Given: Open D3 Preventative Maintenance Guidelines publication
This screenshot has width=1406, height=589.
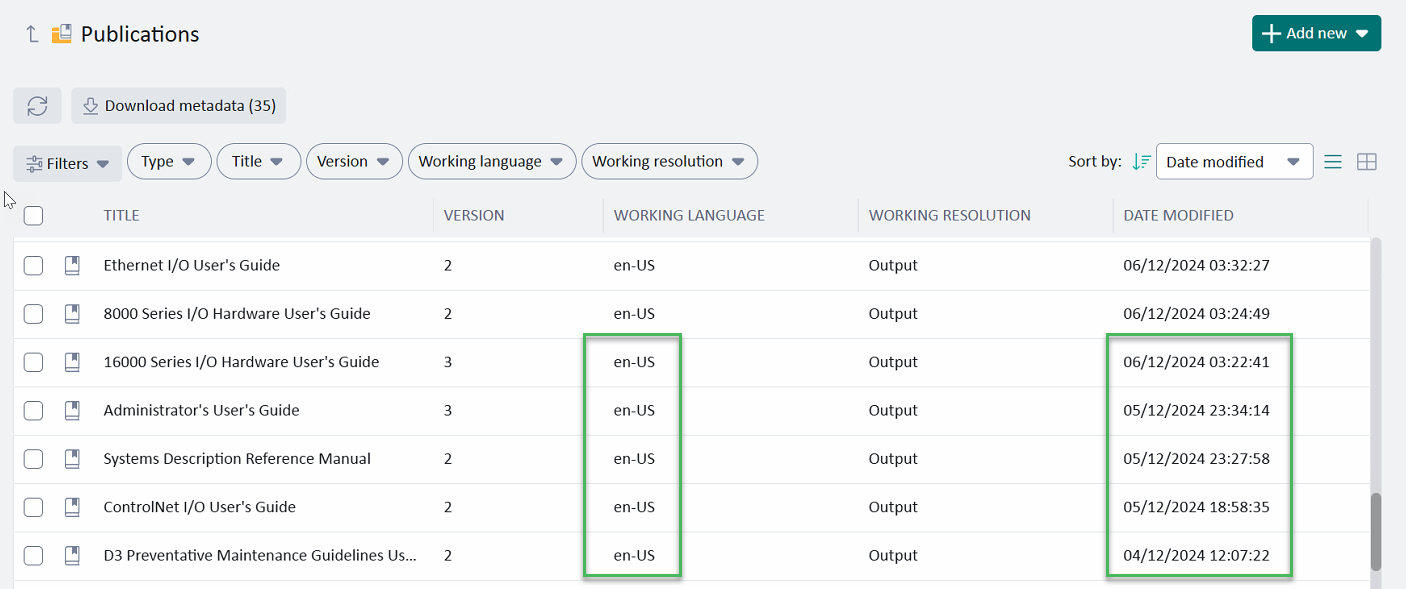Looking at the screenshot, I should pos(261,555).
